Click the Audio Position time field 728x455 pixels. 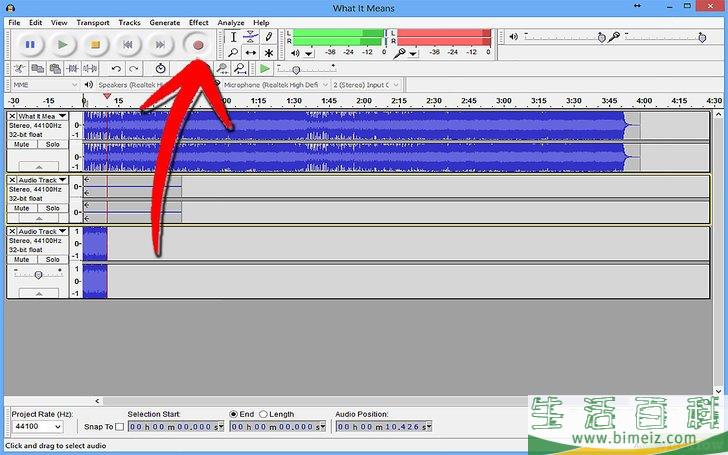(x=384, y=426)
